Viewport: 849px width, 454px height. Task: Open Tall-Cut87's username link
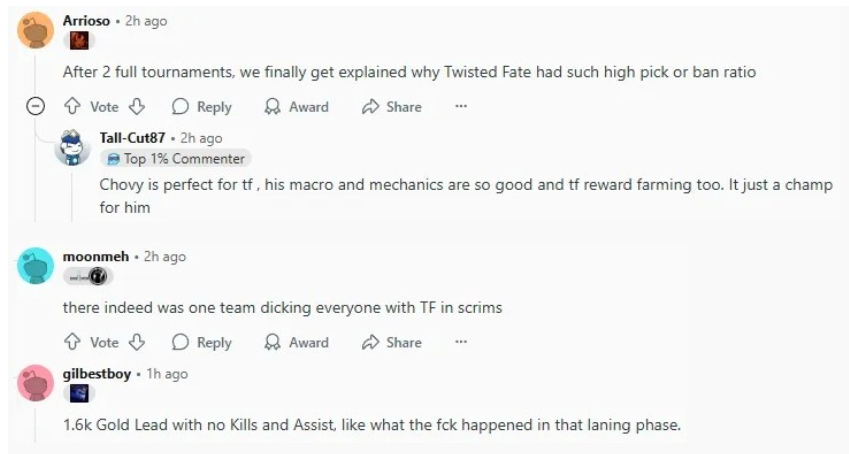coord(132,138)
